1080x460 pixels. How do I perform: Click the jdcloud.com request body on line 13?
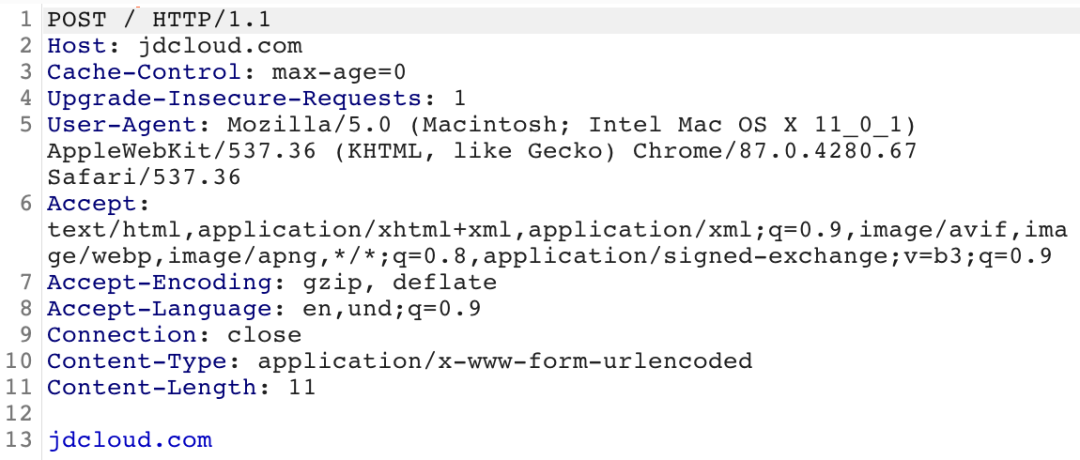pos(130,439)
